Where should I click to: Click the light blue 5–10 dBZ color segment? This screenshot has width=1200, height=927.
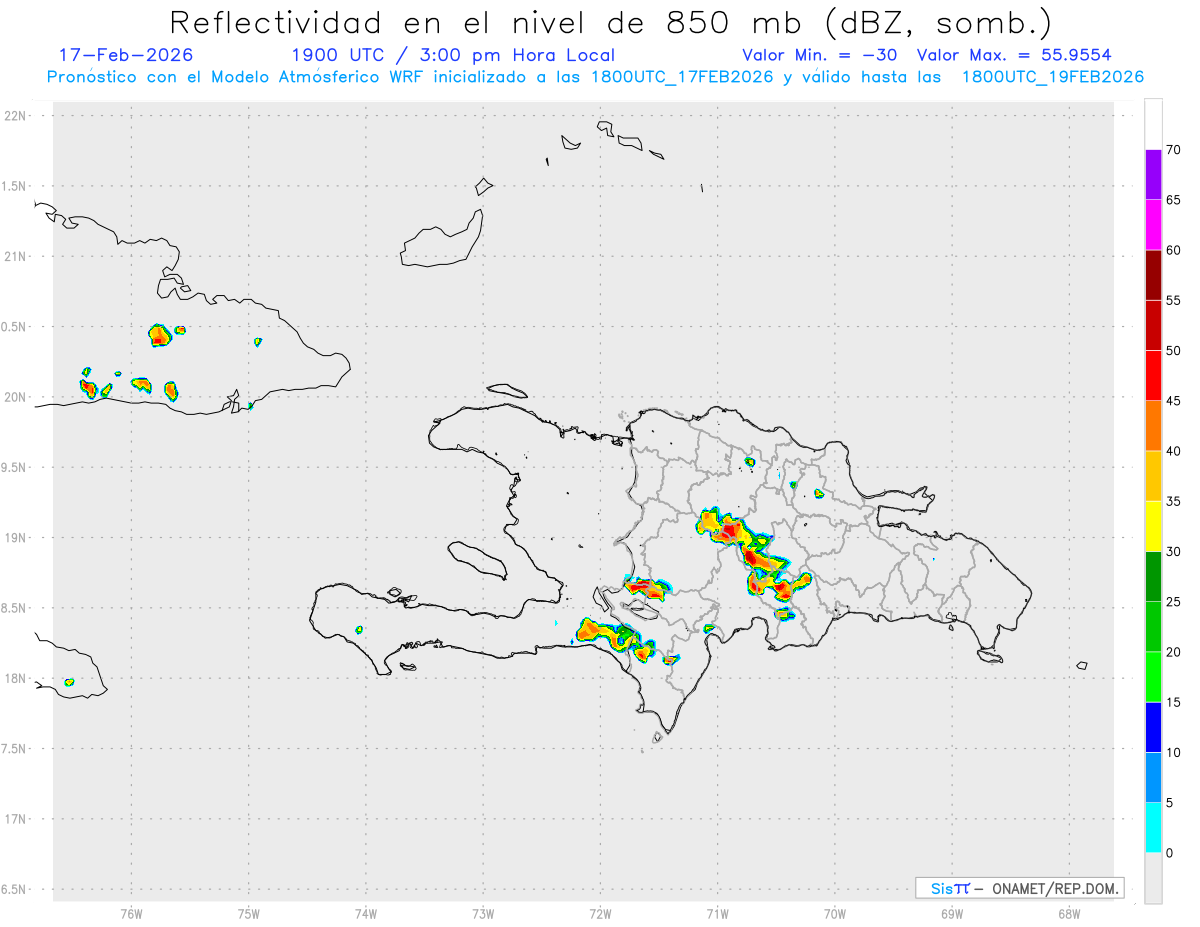tap(1153, 778)
